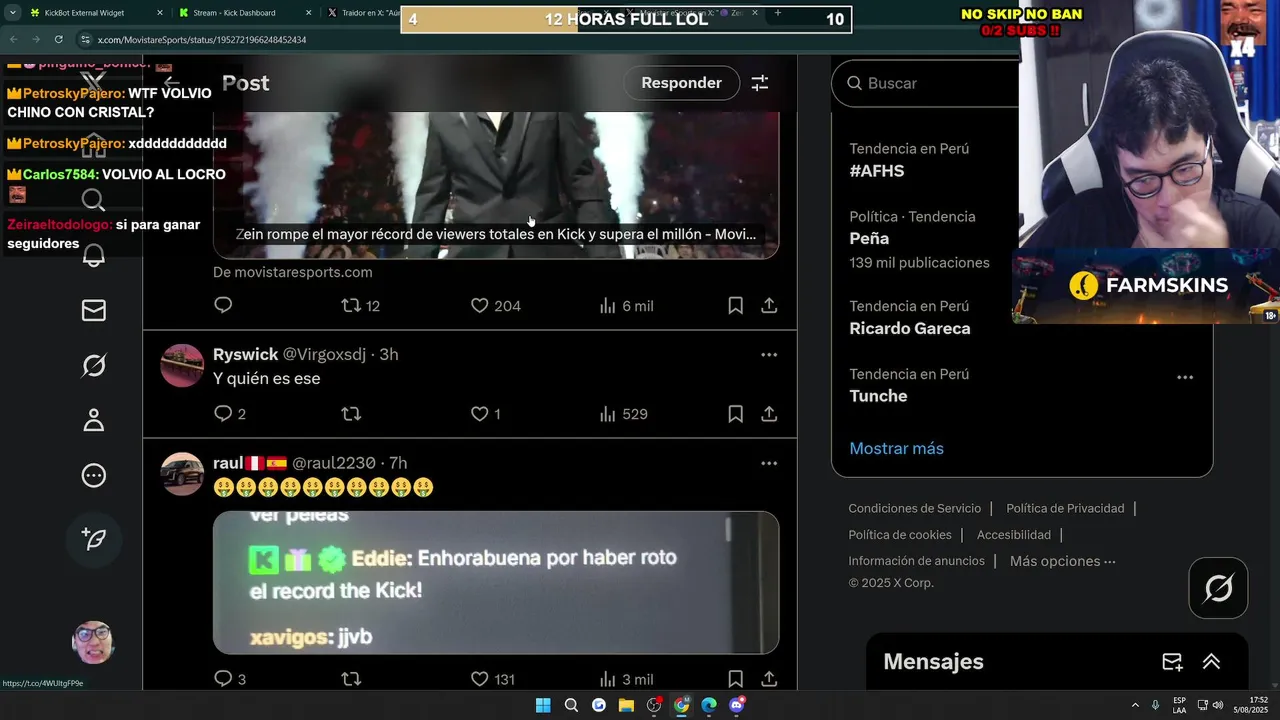The image size is (1280, 720).
Task: Open Información de anuncios link
Action: click(x=916, y=561)
